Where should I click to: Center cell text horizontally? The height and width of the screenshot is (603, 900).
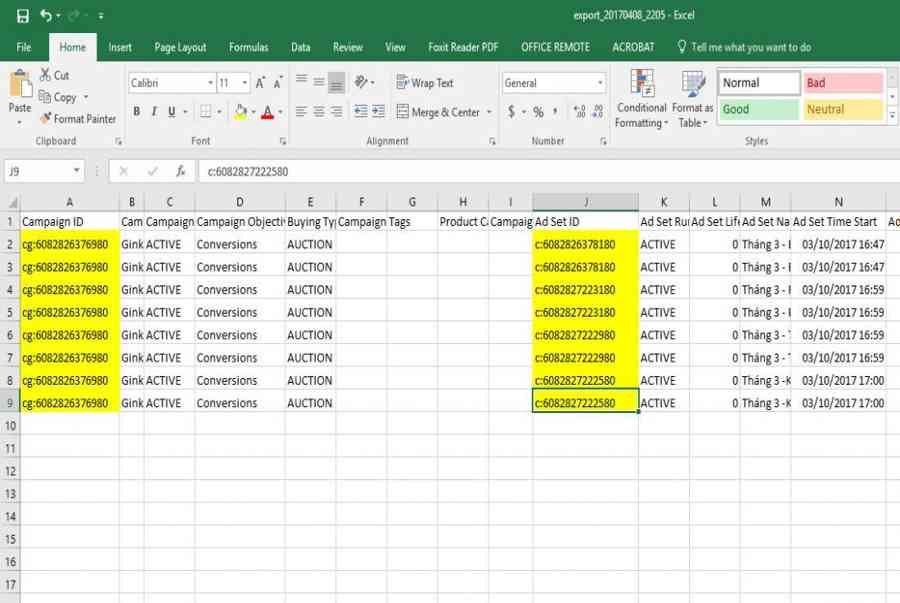point(319,111)
